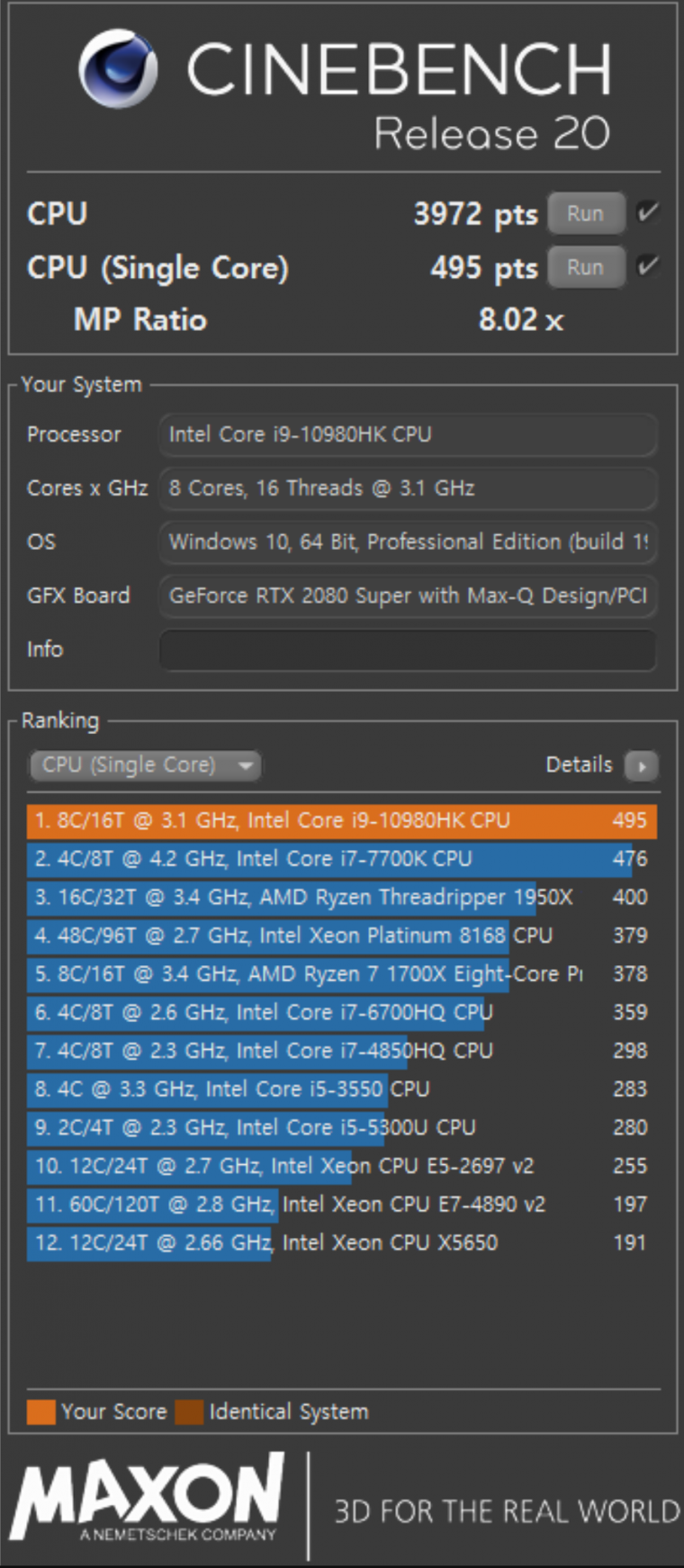Click the CINEBENCH Release 20 title
Image resolution: width=684 pixels, height=1568 pixels.
click(x=400, y=94)
